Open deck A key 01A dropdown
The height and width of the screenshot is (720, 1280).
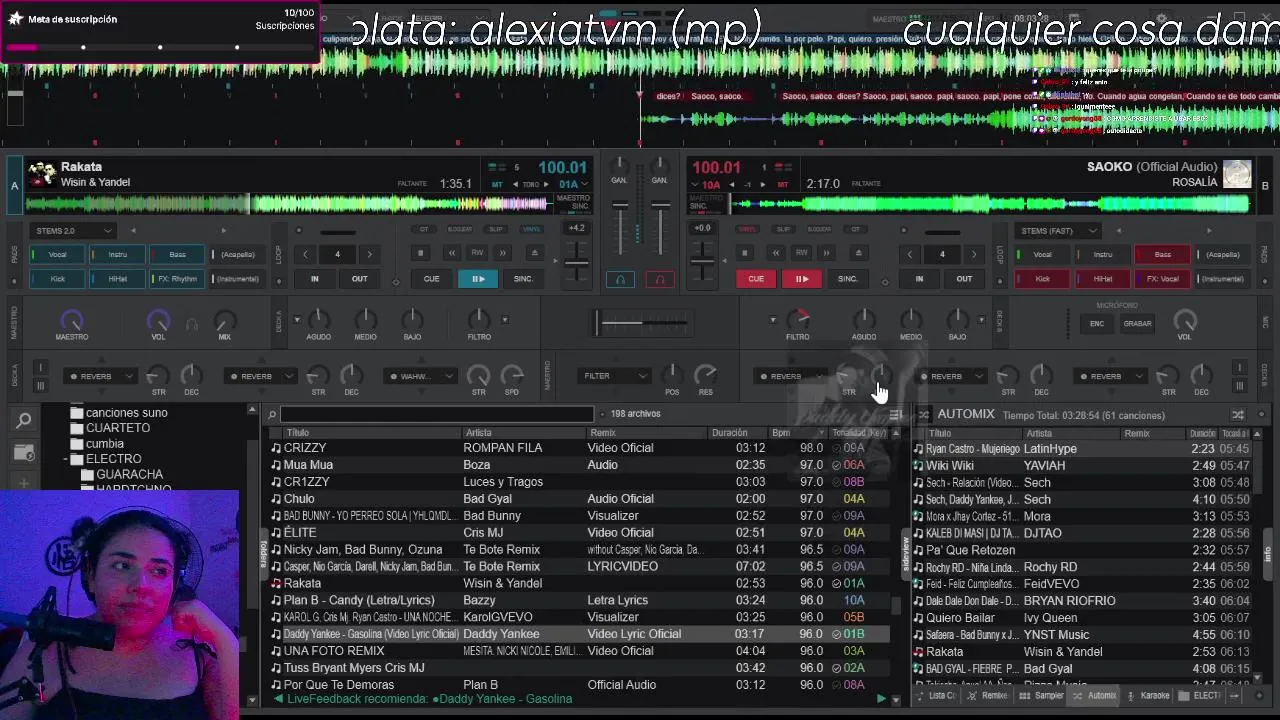coord(571,184)
